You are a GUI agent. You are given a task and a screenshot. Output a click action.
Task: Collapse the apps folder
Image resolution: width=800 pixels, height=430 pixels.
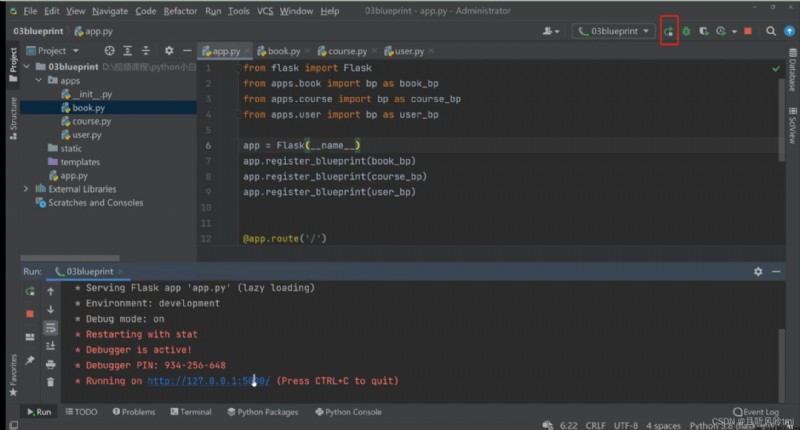39,81
